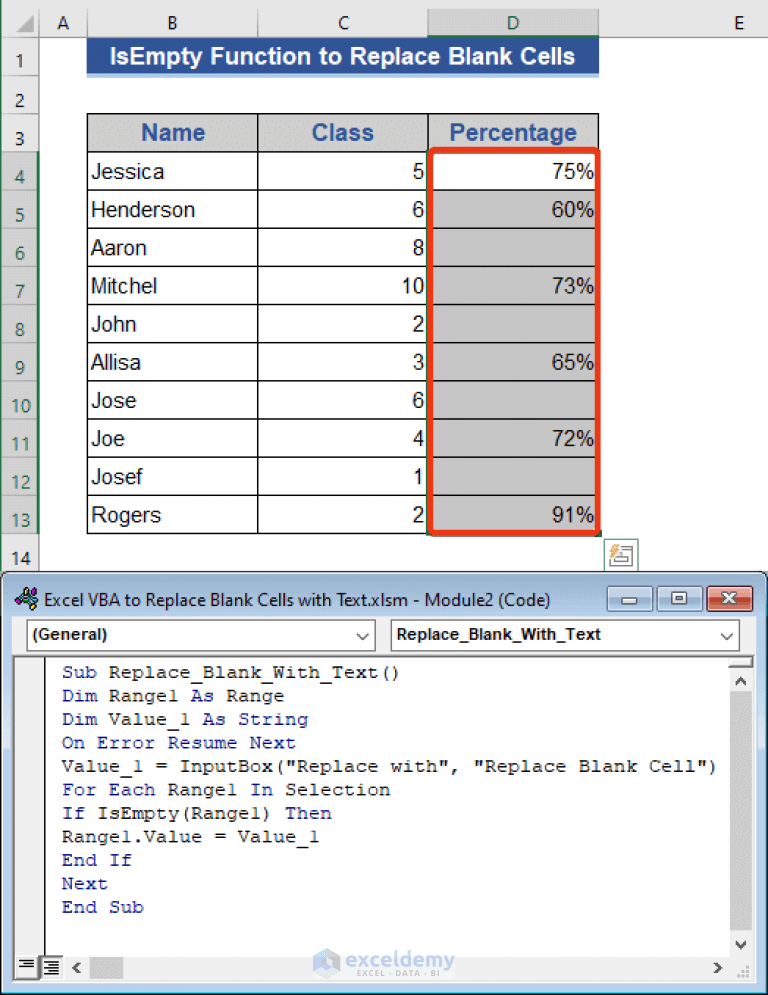Click the Quick Analysis icon below the selection
The height and width of the screenshot is (995, 768).
point(621,555)
